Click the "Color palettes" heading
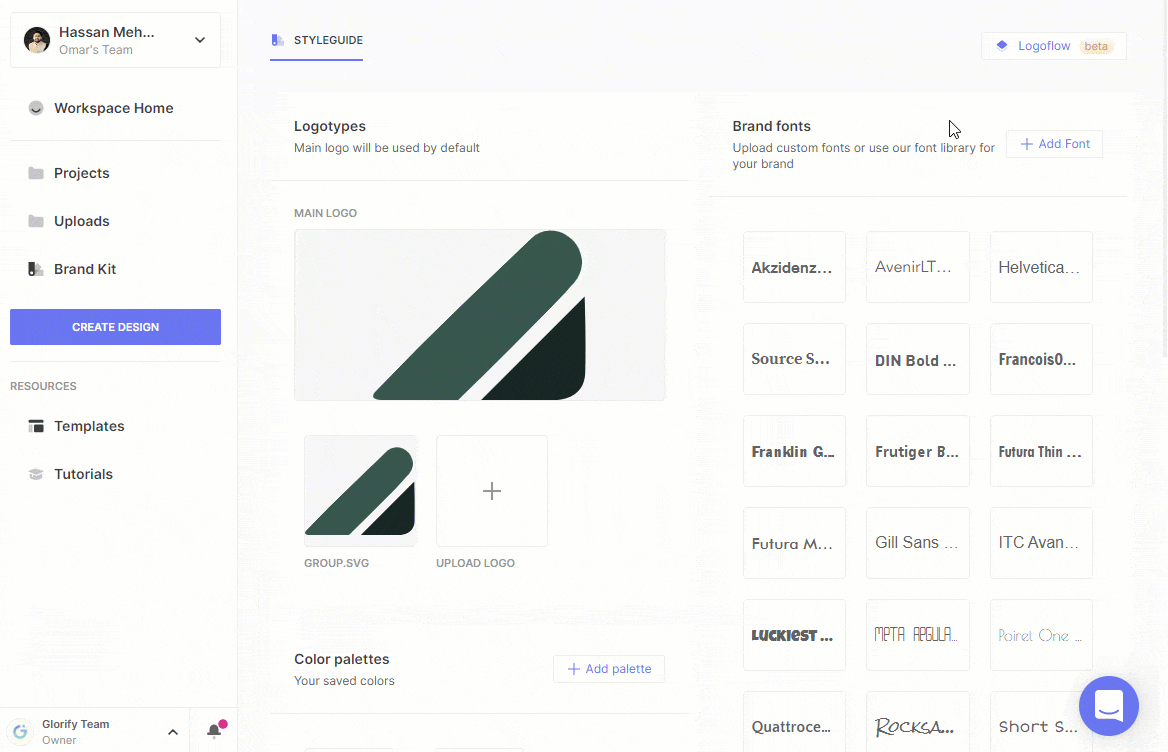The width and height of the screenshot is (1168, 752). point(342,660)
